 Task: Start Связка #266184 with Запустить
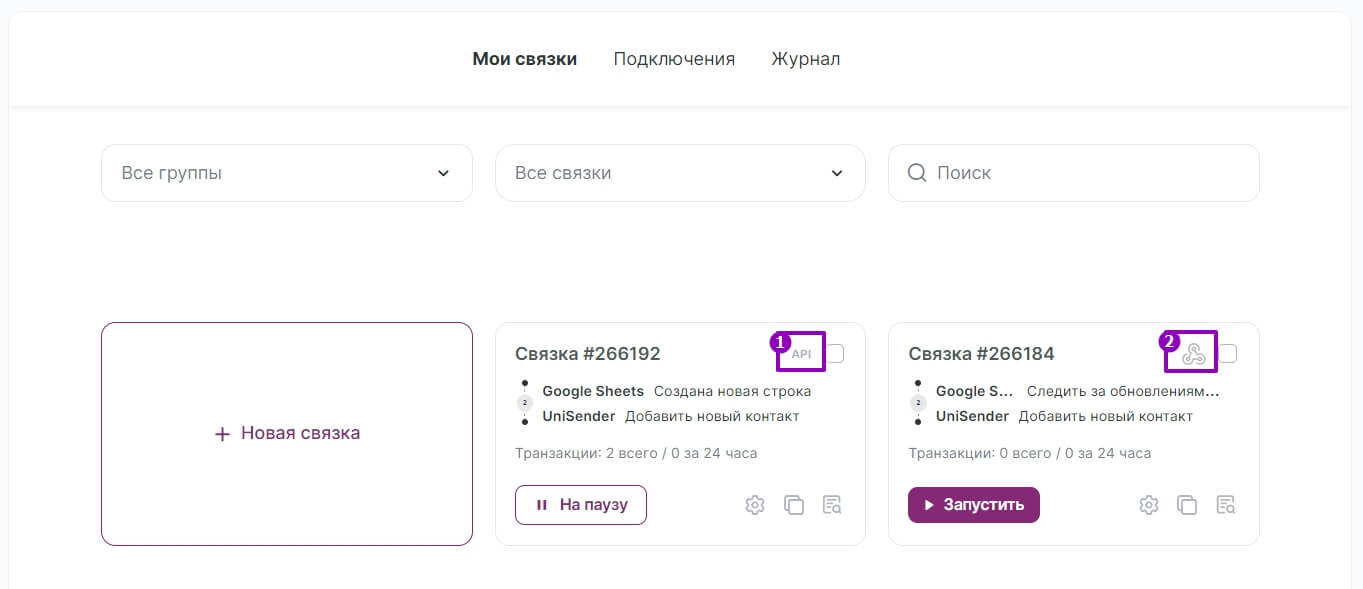coord(974,505)
